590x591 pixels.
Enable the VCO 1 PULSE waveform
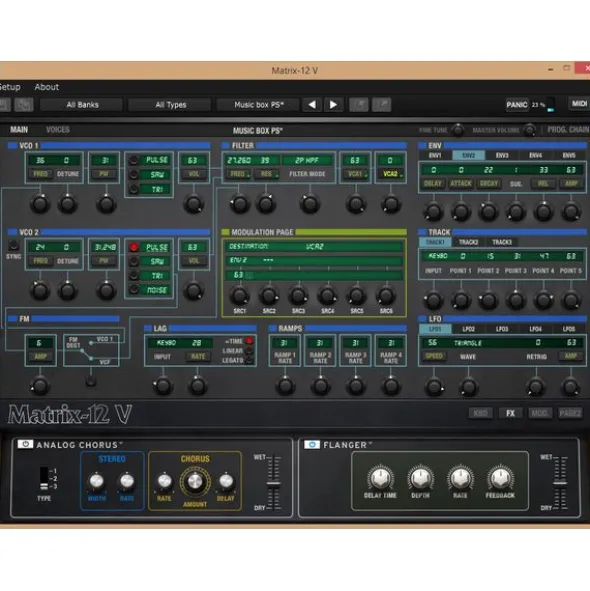(x=133, y=160)
